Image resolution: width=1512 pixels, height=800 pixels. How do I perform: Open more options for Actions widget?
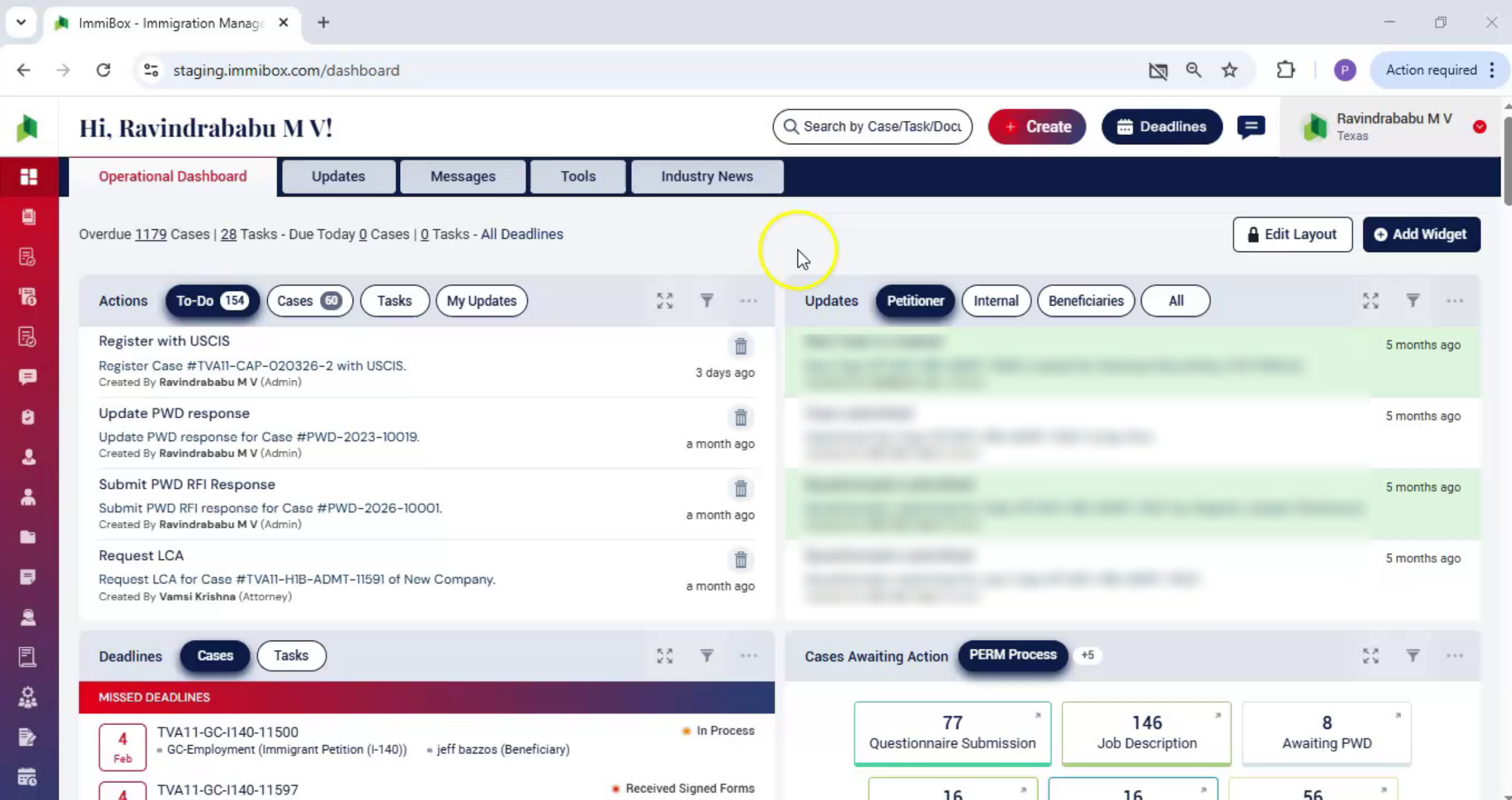(749, 301)
